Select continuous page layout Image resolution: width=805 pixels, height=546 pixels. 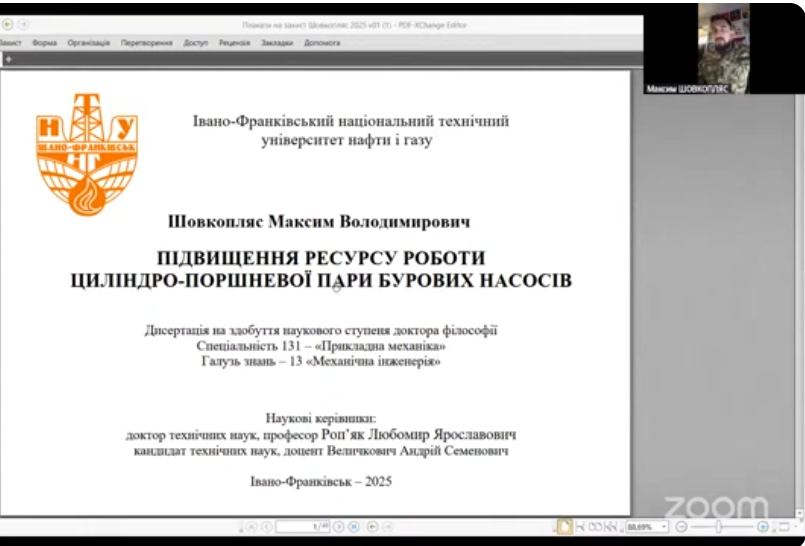pyautogui.click(x=580, y=527)
